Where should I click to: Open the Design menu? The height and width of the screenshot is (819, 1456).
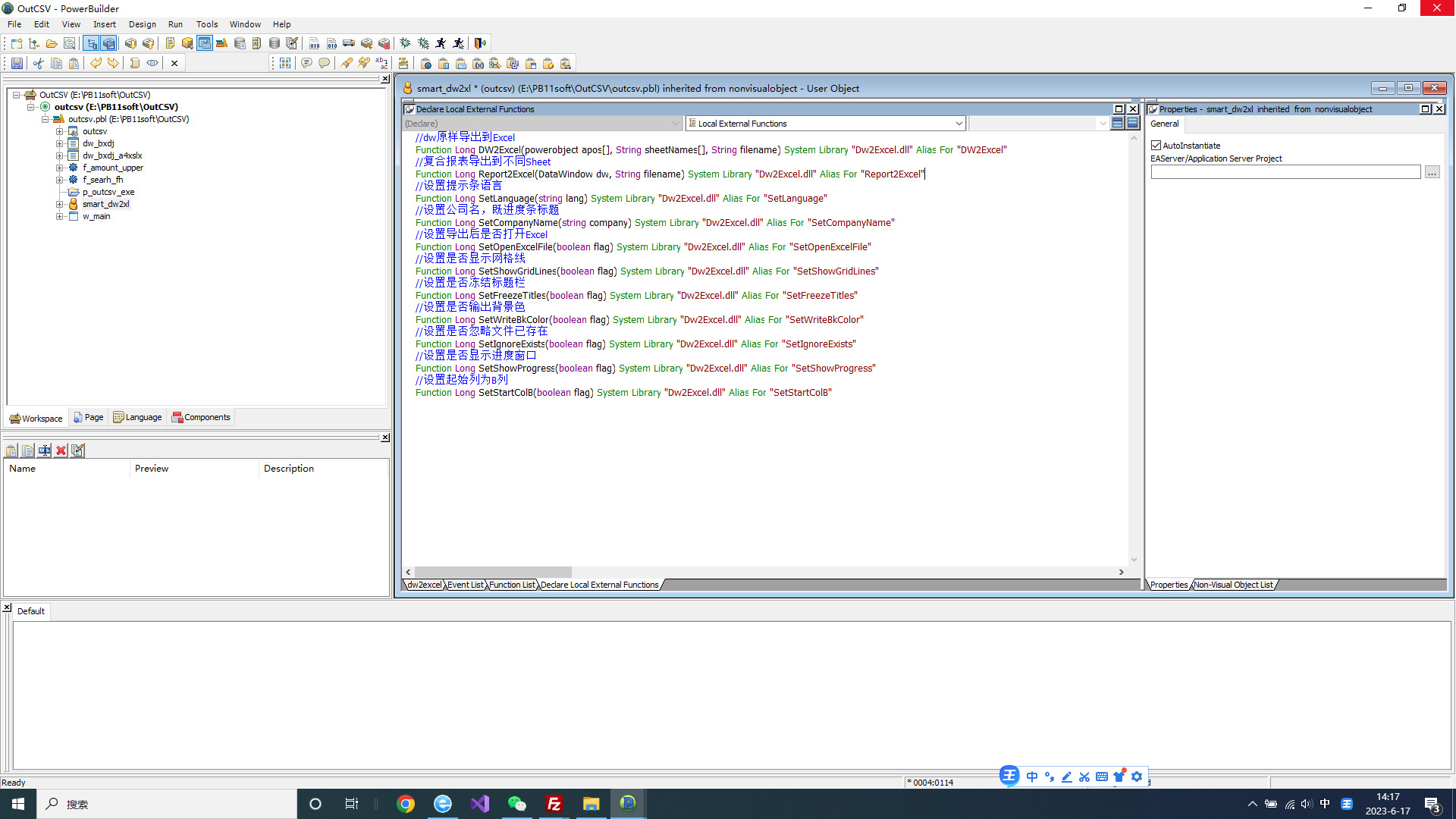pyautogui.click(x=142, y=24)
